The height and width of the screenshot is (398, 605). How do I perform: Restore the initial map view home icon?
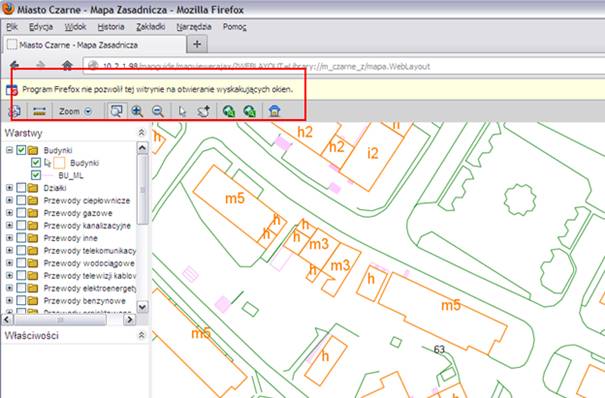click(x=274, y=111)
